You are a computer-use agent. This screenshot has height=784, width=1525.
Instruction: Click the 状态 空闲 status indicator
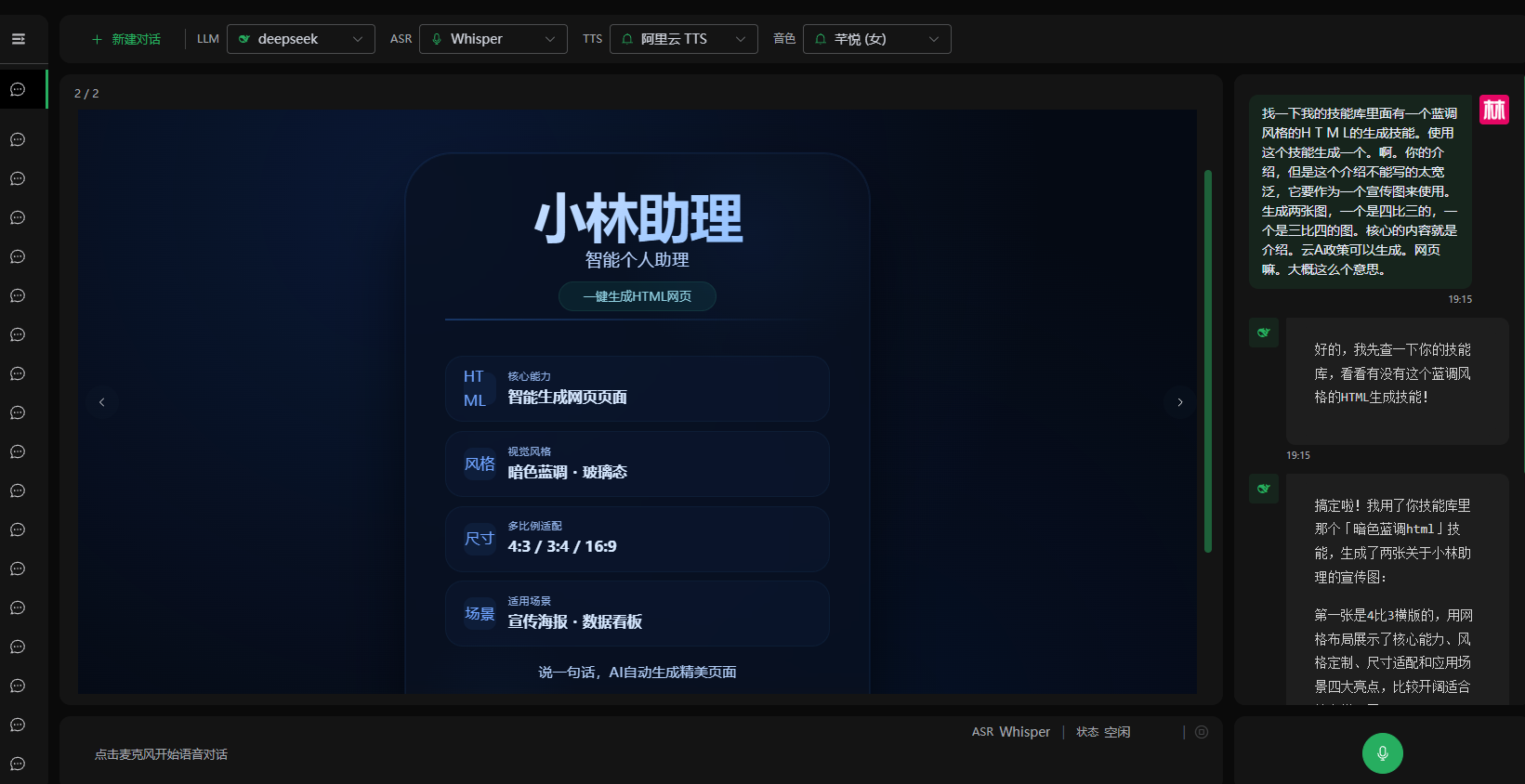[x=1103, y=732]
